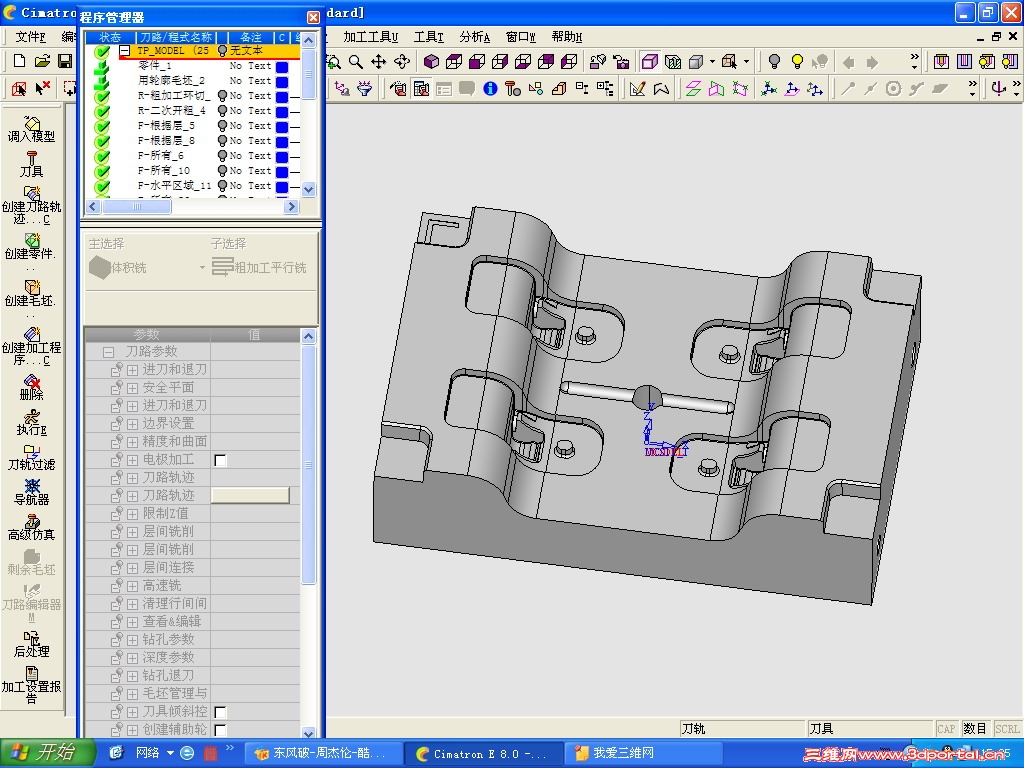Switch to 东风破-周杰伦 taskbar window
This screenshot has width=1024, height=768.
point(323,754)
